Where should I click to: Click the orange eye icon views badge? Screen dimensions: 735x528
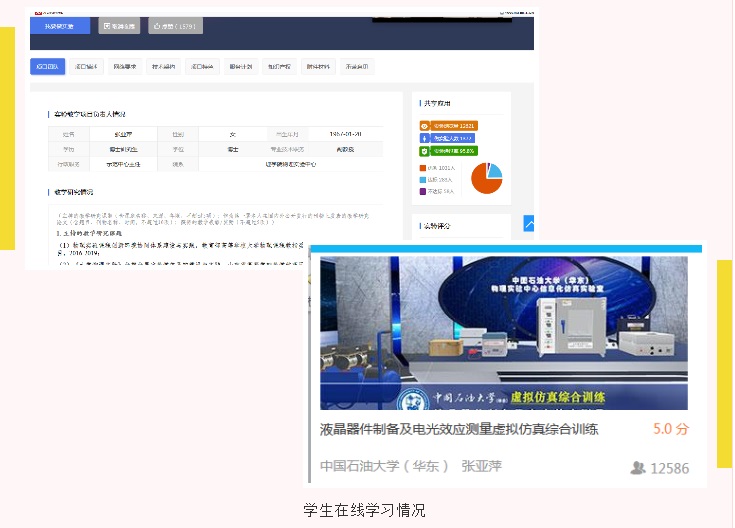(x=425, y=126)
